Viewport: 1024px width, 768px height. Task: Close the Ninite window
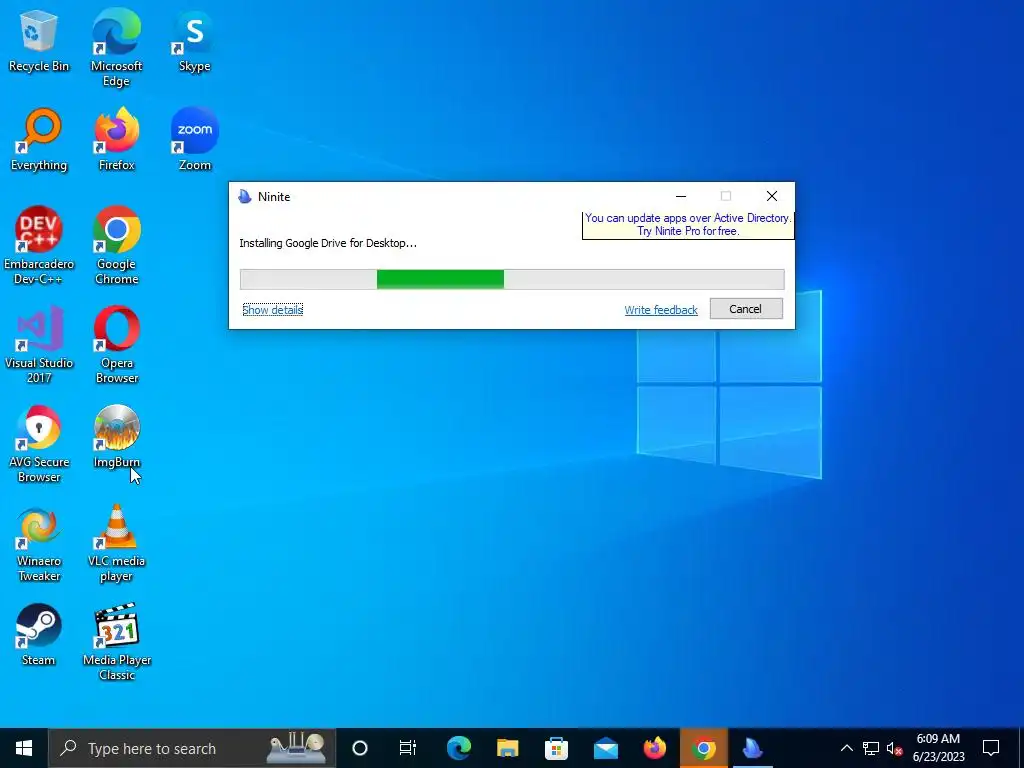[x=772, y=196]
